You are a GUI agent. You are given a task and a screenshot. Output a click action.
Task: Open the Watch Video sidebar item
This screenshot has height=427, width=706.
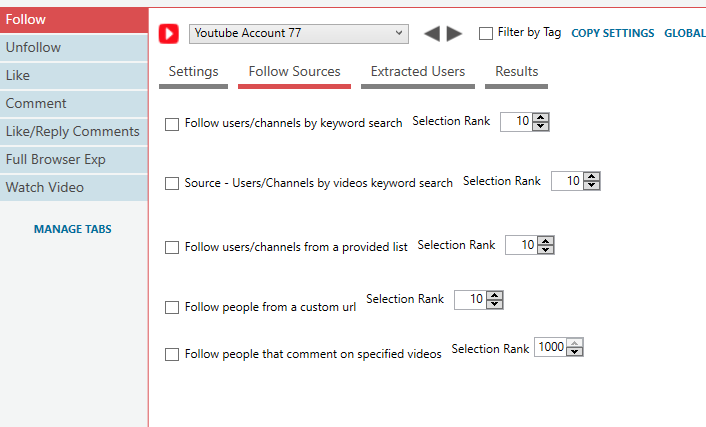click(x=74, y=187)
